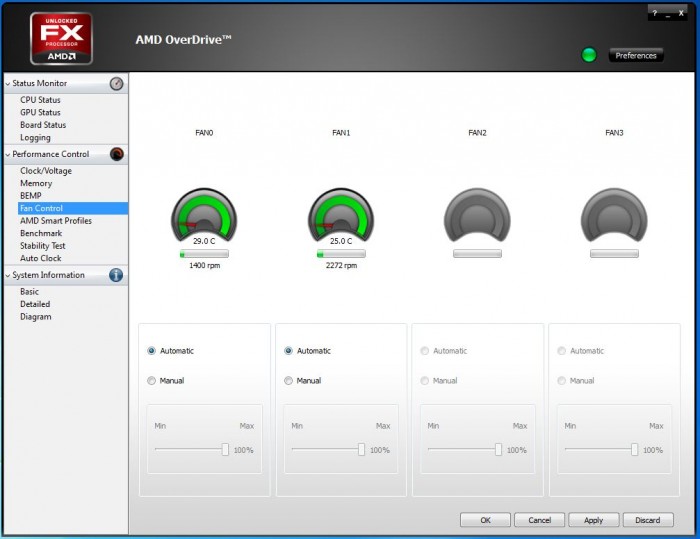This screenshot has height=539, width=700.
Task: Open CPU Status page
Action: [x=40, y=100]
